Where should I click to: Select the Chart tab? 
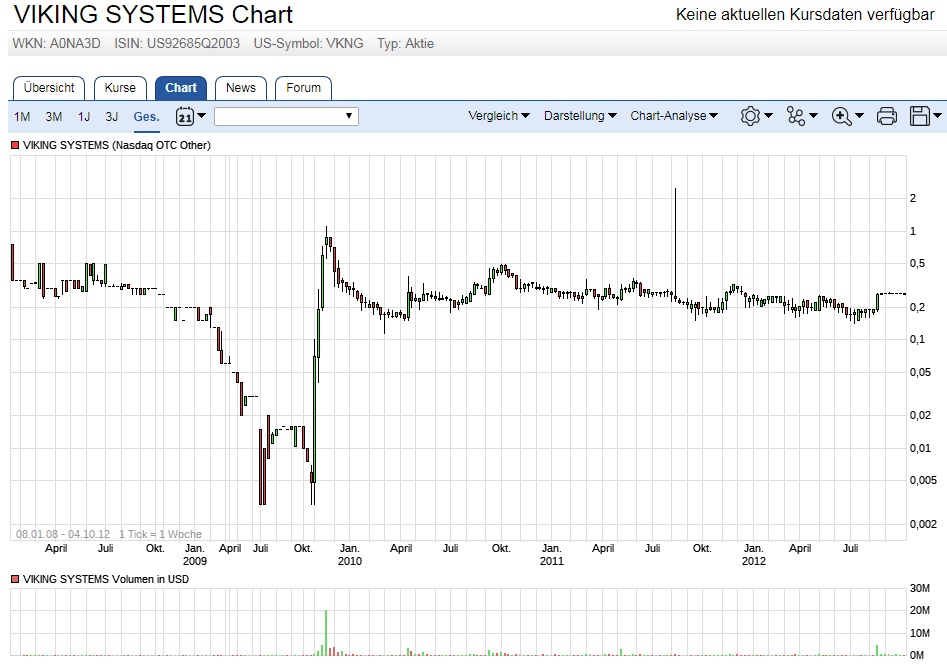(x=181, y=88)
